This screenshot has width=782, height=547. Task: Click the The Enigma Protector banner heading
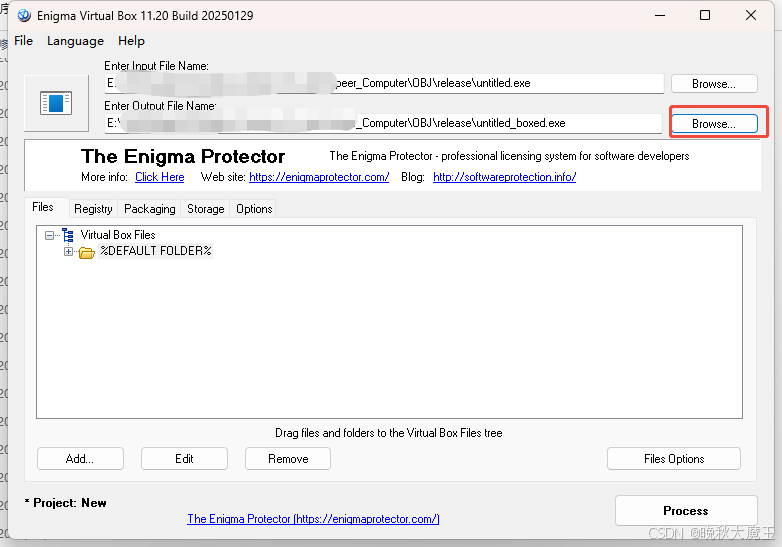183,157
